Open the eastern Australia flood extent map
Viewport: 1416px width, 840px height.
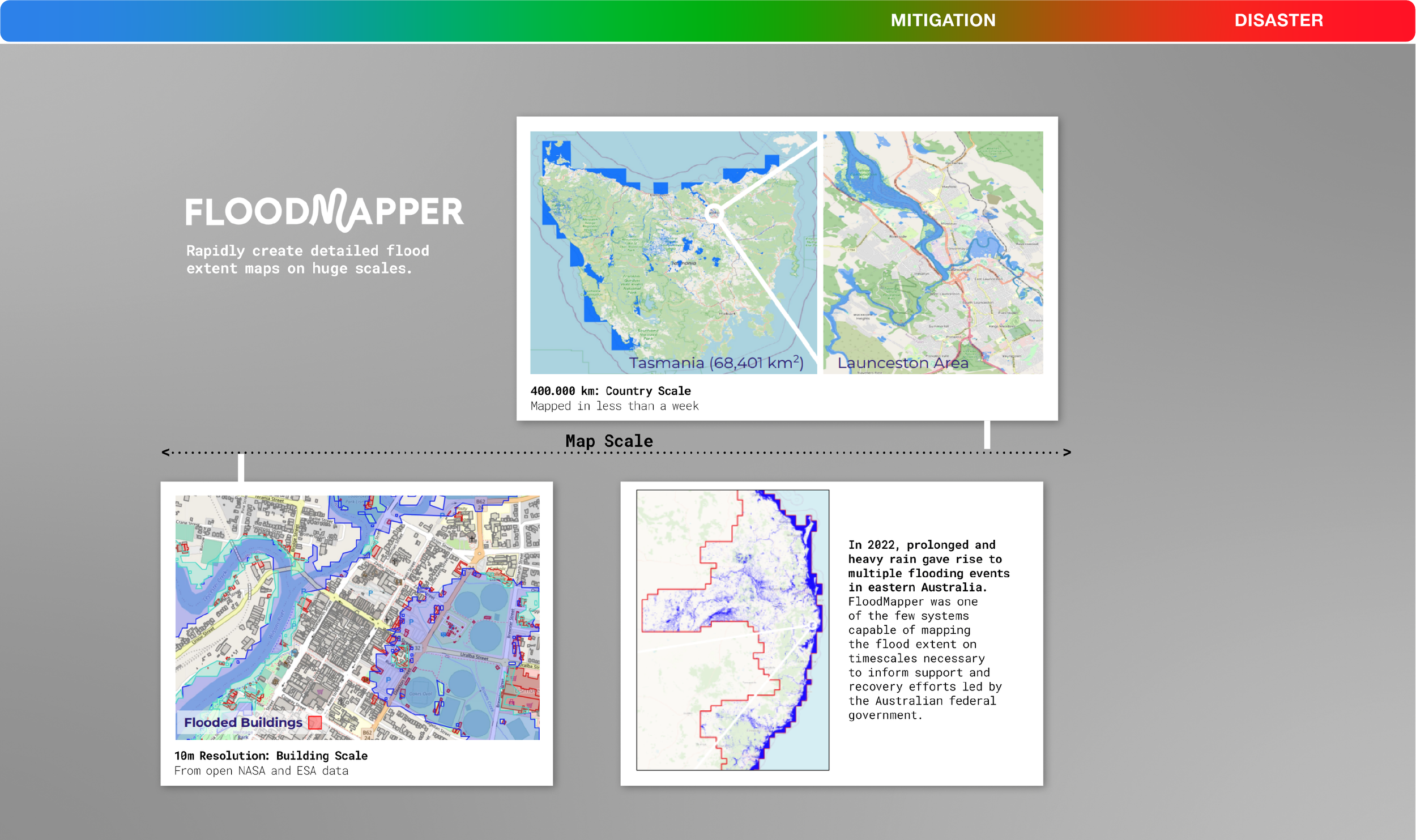[732, 630]
